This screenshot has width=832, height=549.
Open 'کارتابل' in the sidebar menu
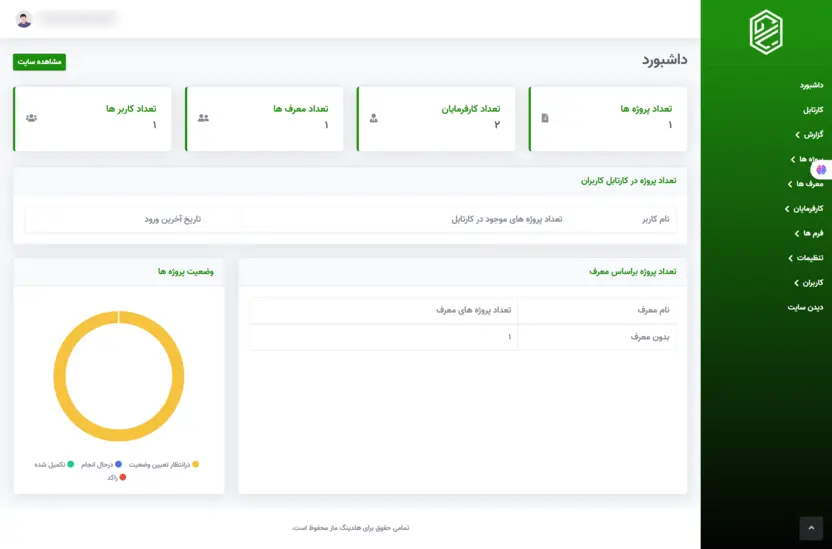point(812,110)
